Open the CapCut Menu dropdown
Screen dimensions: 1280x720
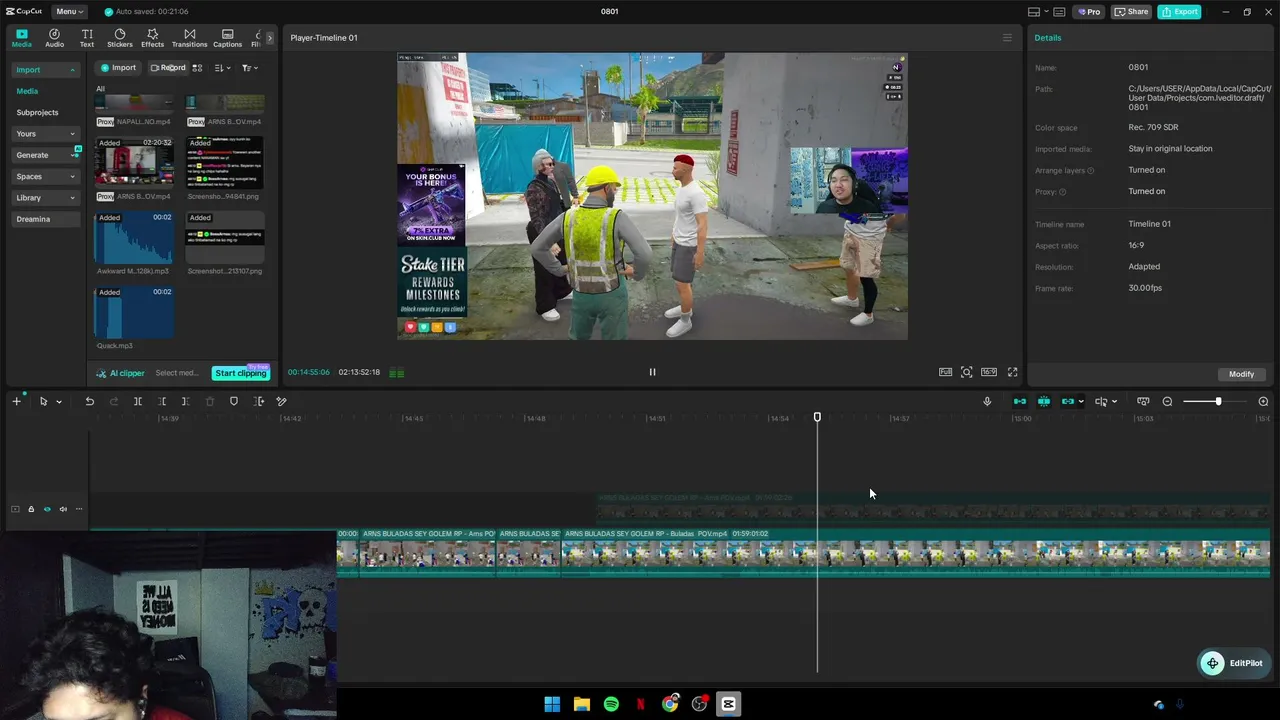69,12
